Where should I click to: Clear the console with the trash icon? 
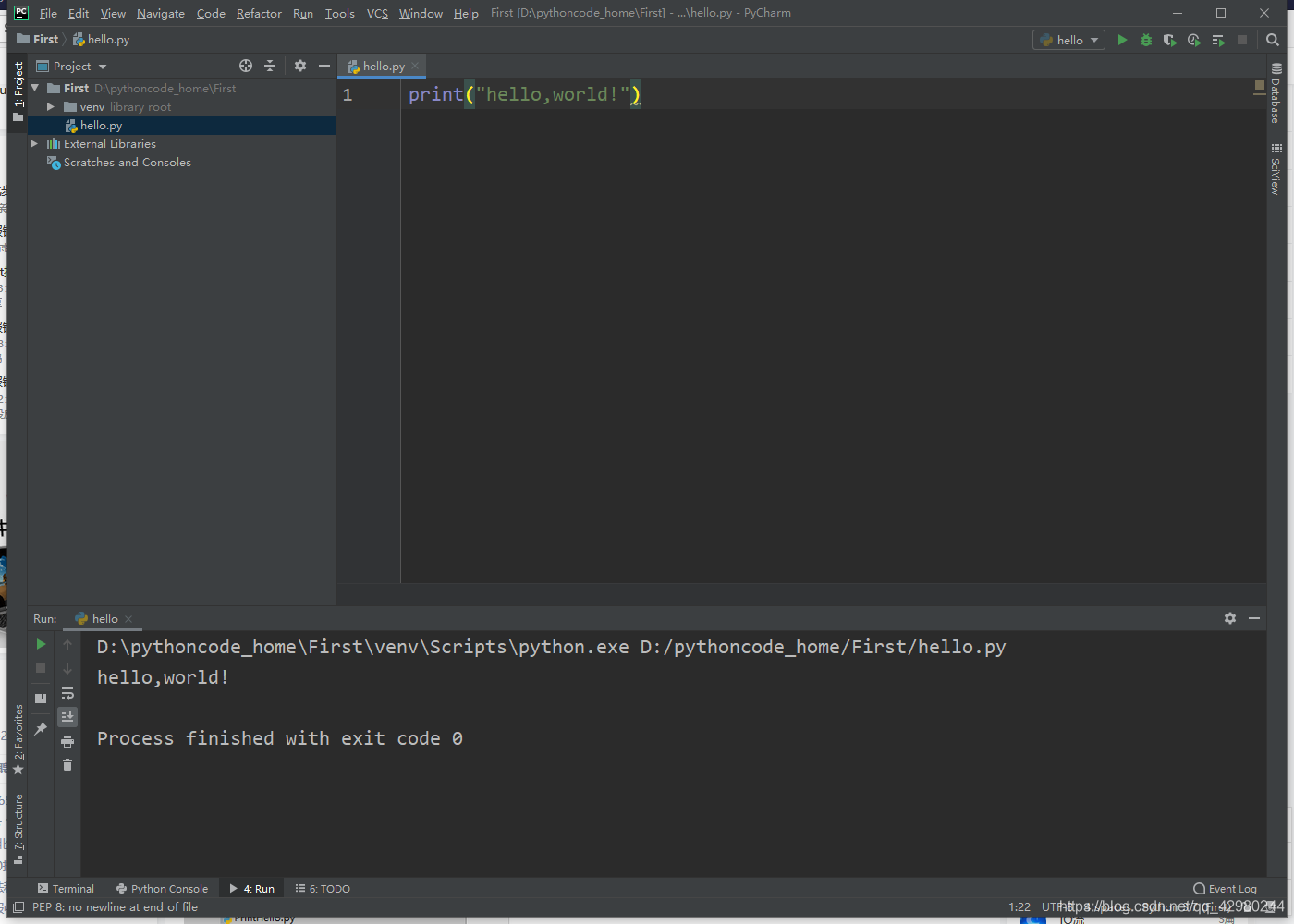pos(67,764)
